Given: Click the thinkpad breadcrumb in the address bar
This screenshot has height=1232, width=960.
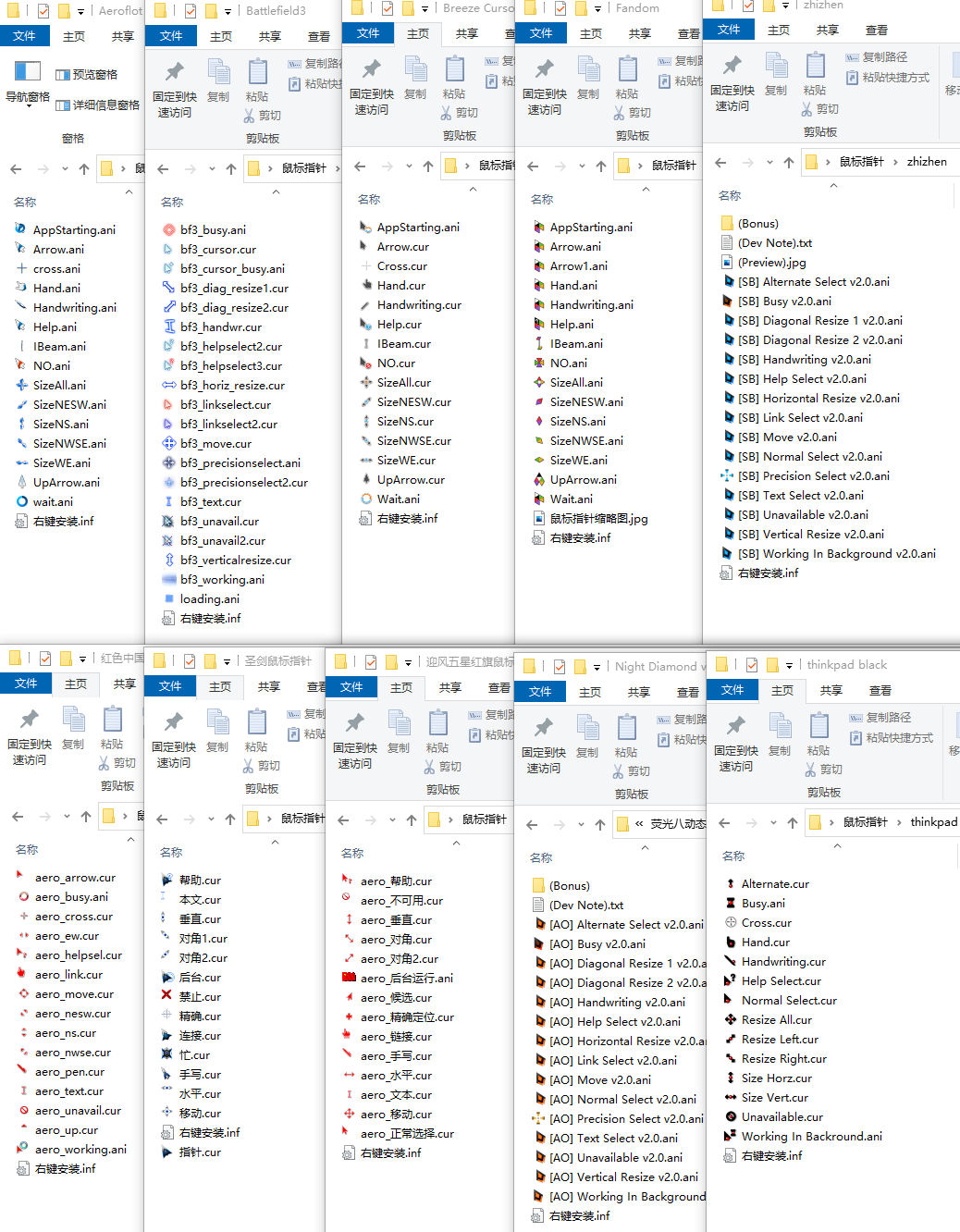Looking at the screenshot, I should tap(933, 822).
